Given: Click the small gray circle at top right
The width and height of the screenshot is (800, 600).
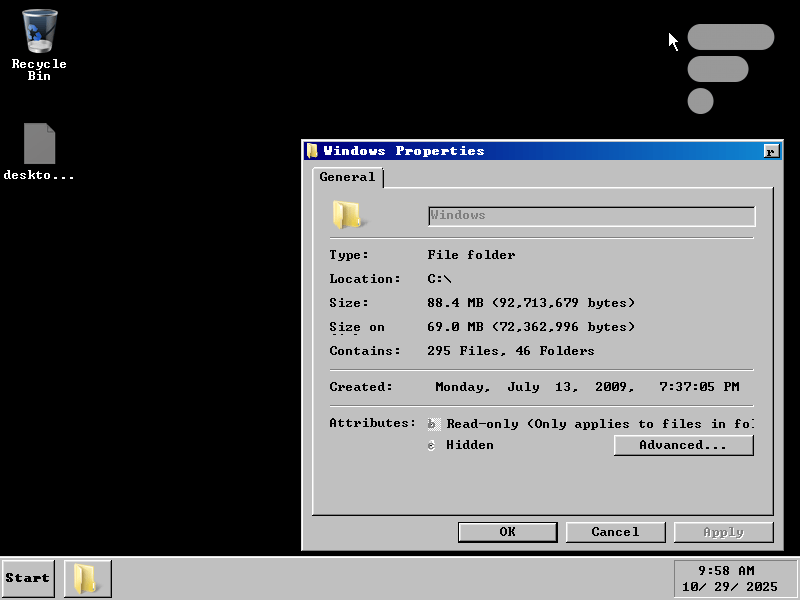Looking at the screenshot, I should coord(700,101).
